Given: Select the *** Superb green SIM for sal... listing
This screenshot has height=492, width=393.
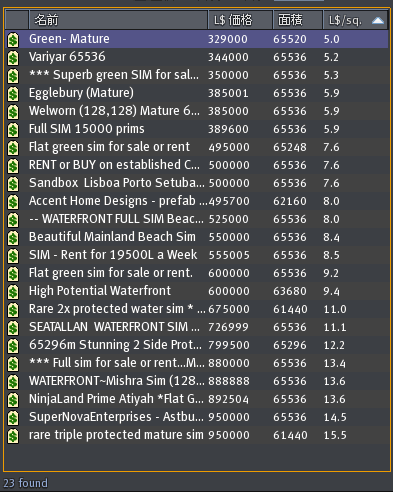Looking at the screenshot, I should [197, 75].
